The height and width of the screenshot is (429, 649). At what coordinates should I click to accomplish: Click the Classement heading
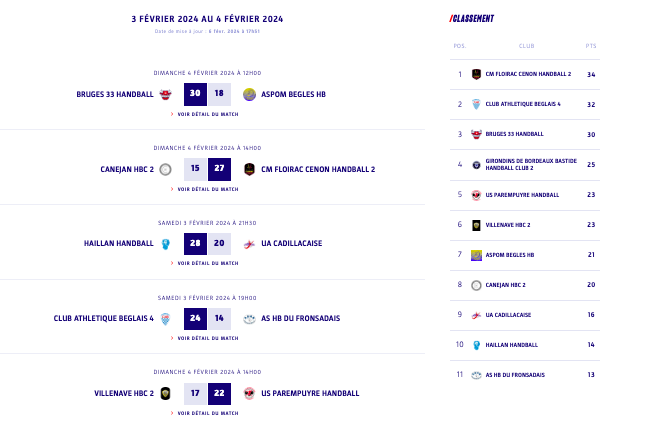[472, 18]
